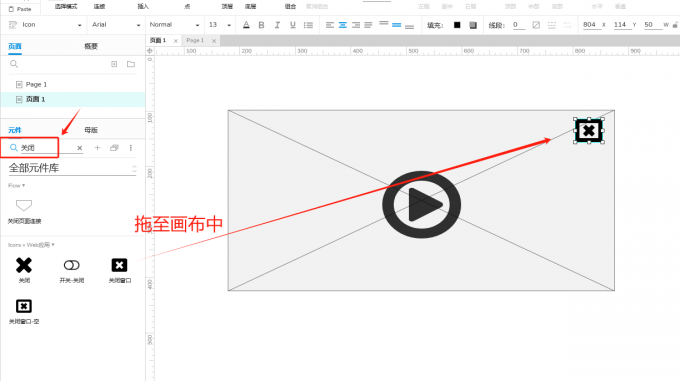Click the text color A icon
The height and width of the screenshot is (381, 680).
(246, 25)
